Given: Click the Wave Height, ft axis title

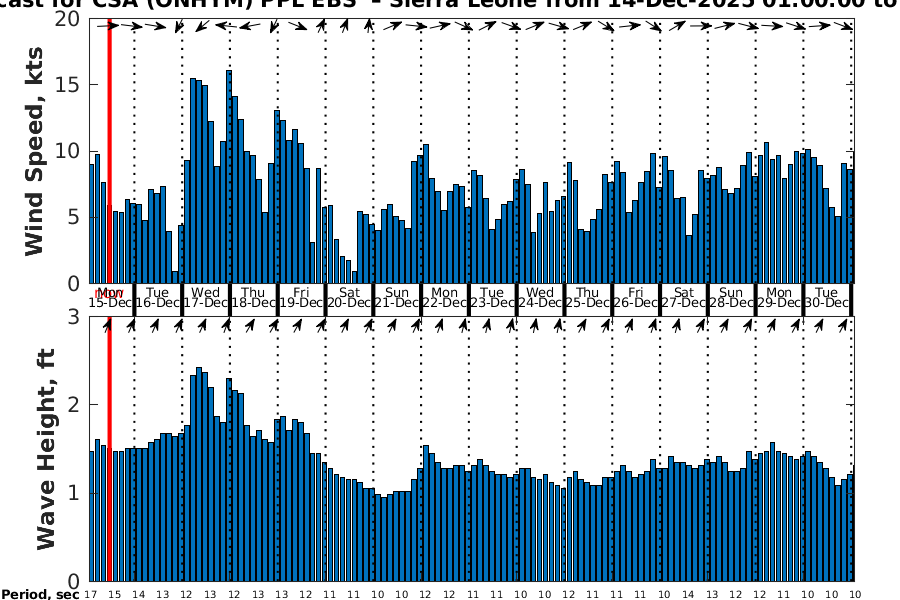Looking at the screenshot, I should [45, 450].
